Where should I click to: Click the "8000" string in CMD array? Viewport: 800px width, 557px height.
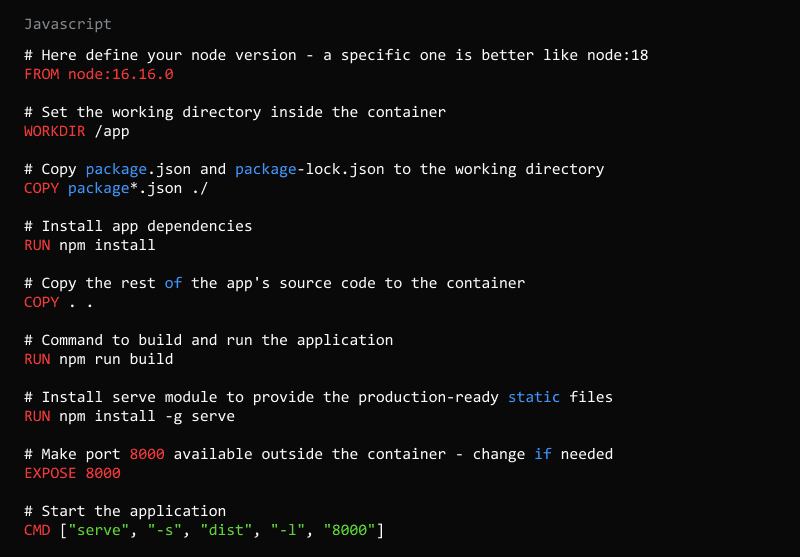(x=350, y=530)
